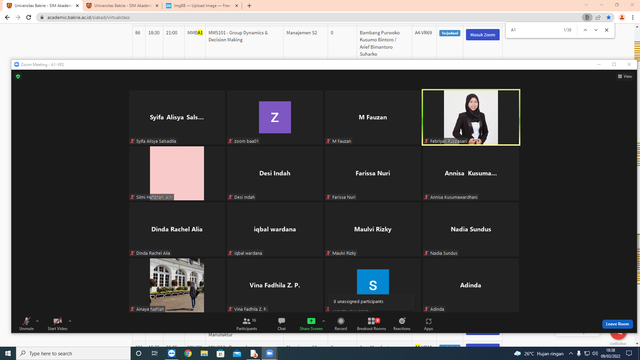640x360 pixels.
Task: Show hidden system tray icons
Action: (571, 353)
